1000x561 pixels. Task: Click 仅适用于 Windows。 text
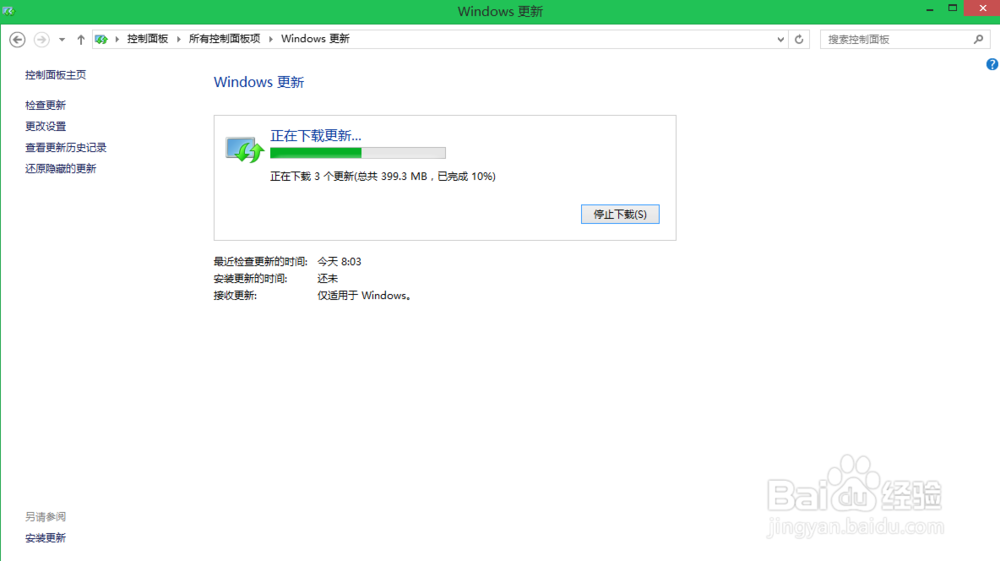[x=364, y=296]
